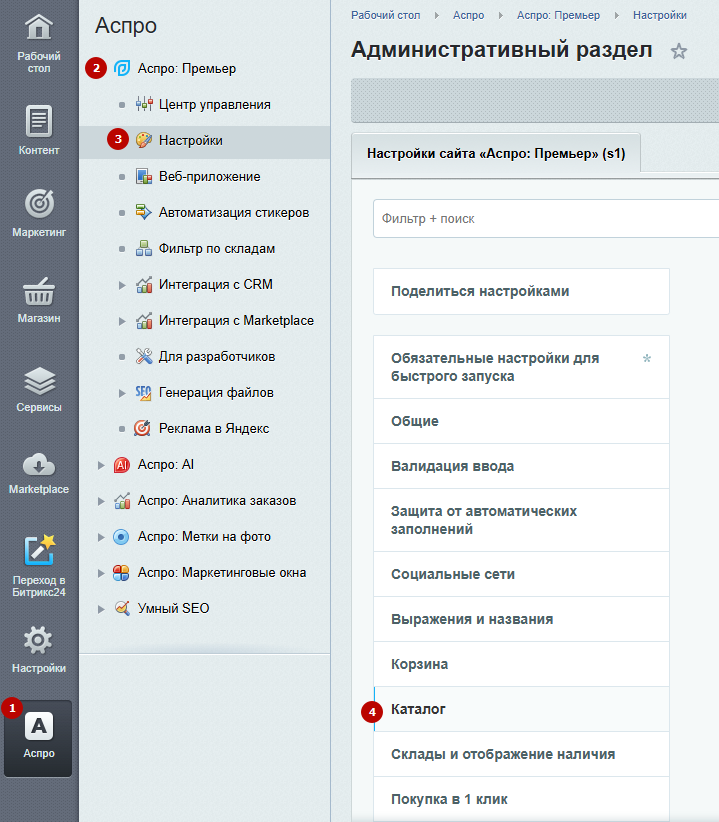Click the Интеграция с Marketplace chart icon
The width and height of the screenshot is (719, 822).
144,320
